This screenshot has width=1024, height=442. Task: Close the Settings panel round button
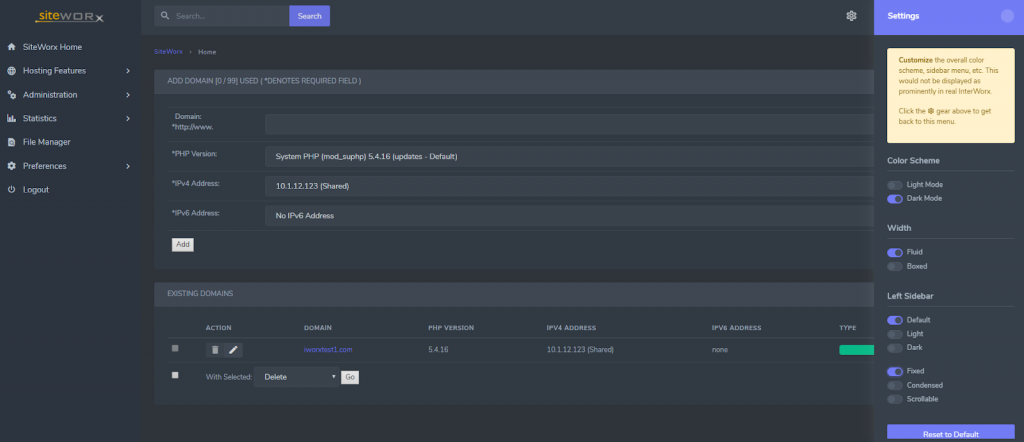pyautogui.click(x=1007, y=16)
